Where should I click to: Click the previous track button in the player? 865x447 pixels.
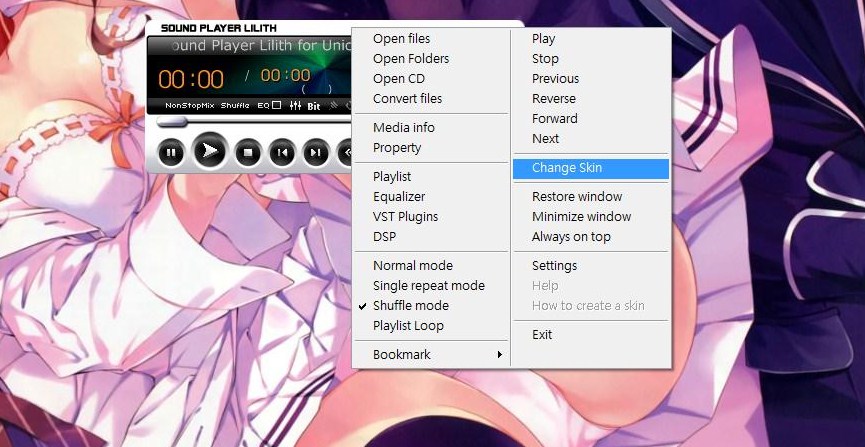(x=282, y=152)
